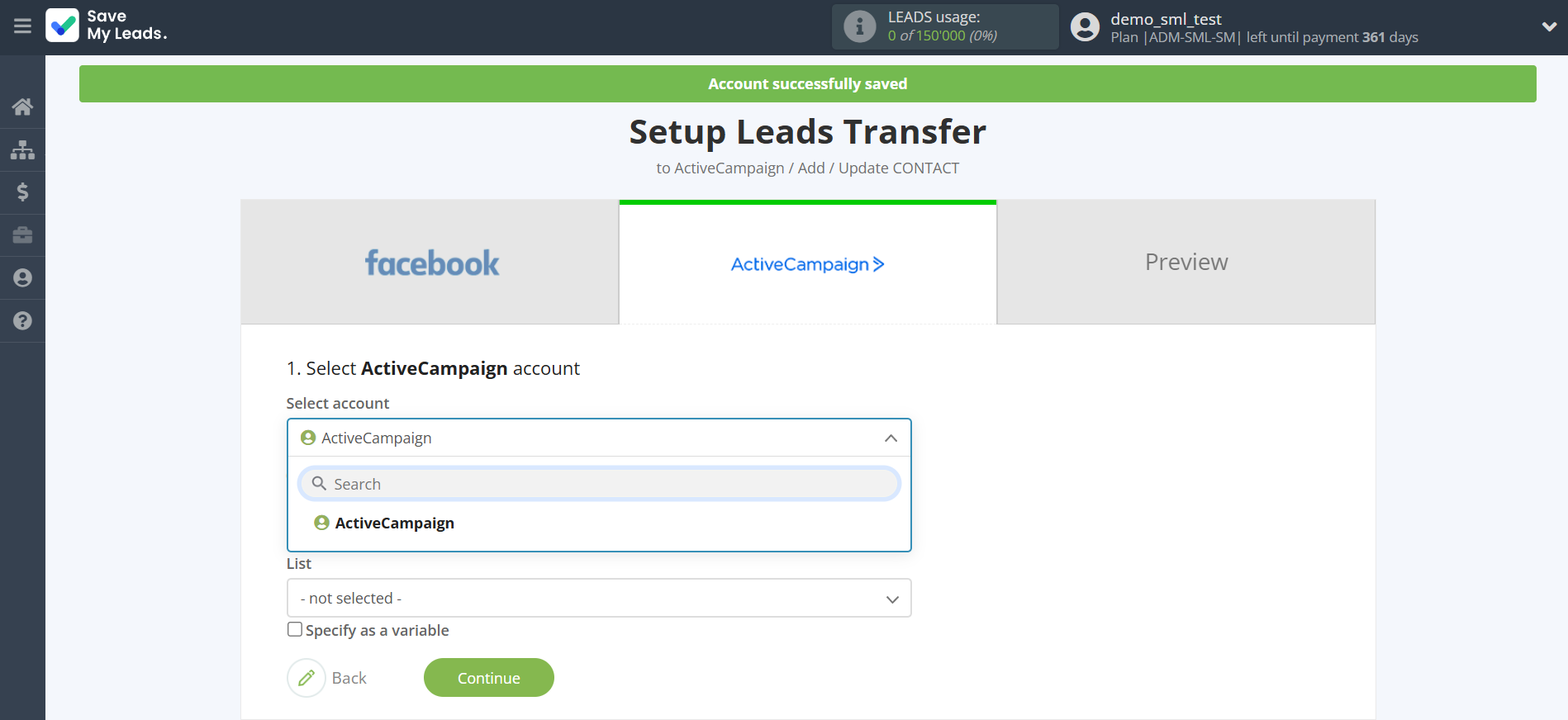Open the briefcase sidebar icon
The width and height of the screenshot is (1568, 720).
coord(22,235)
